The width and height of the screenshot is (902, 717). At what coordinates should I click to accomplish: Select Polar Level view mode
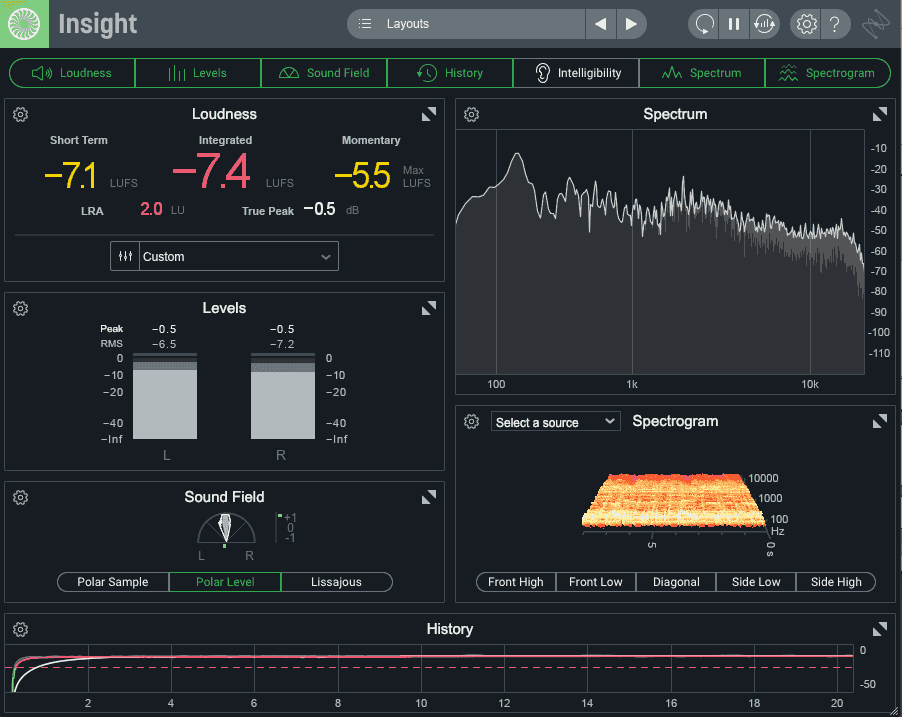[x=225, y=582]
